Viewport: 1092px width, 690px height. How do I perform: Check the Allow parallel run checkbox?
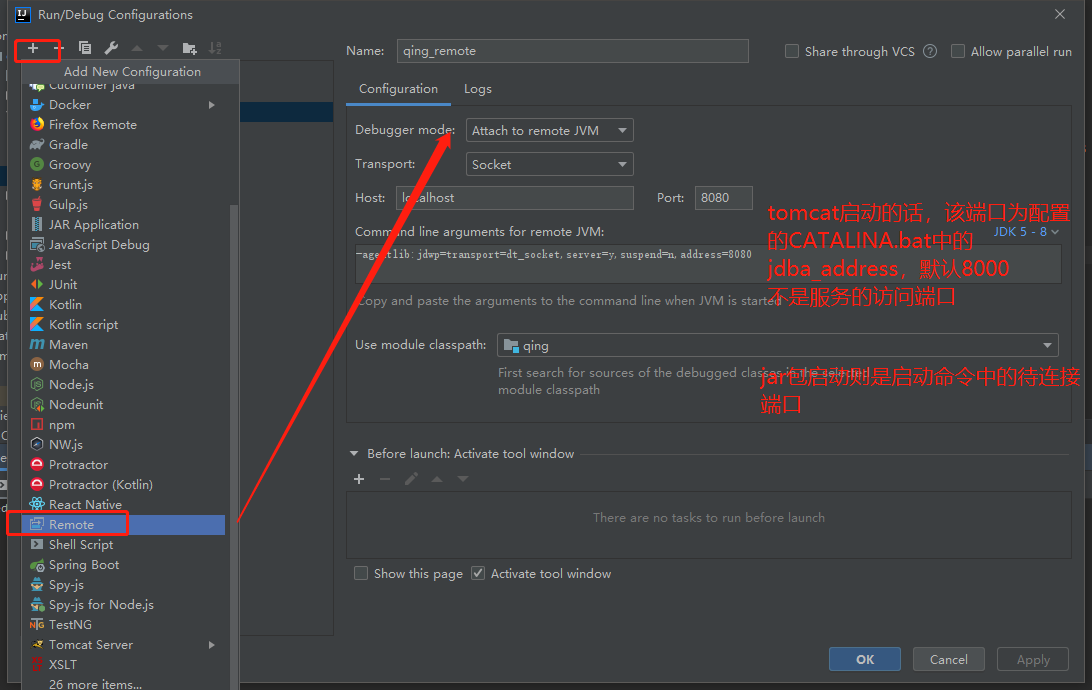click(958, 52)
